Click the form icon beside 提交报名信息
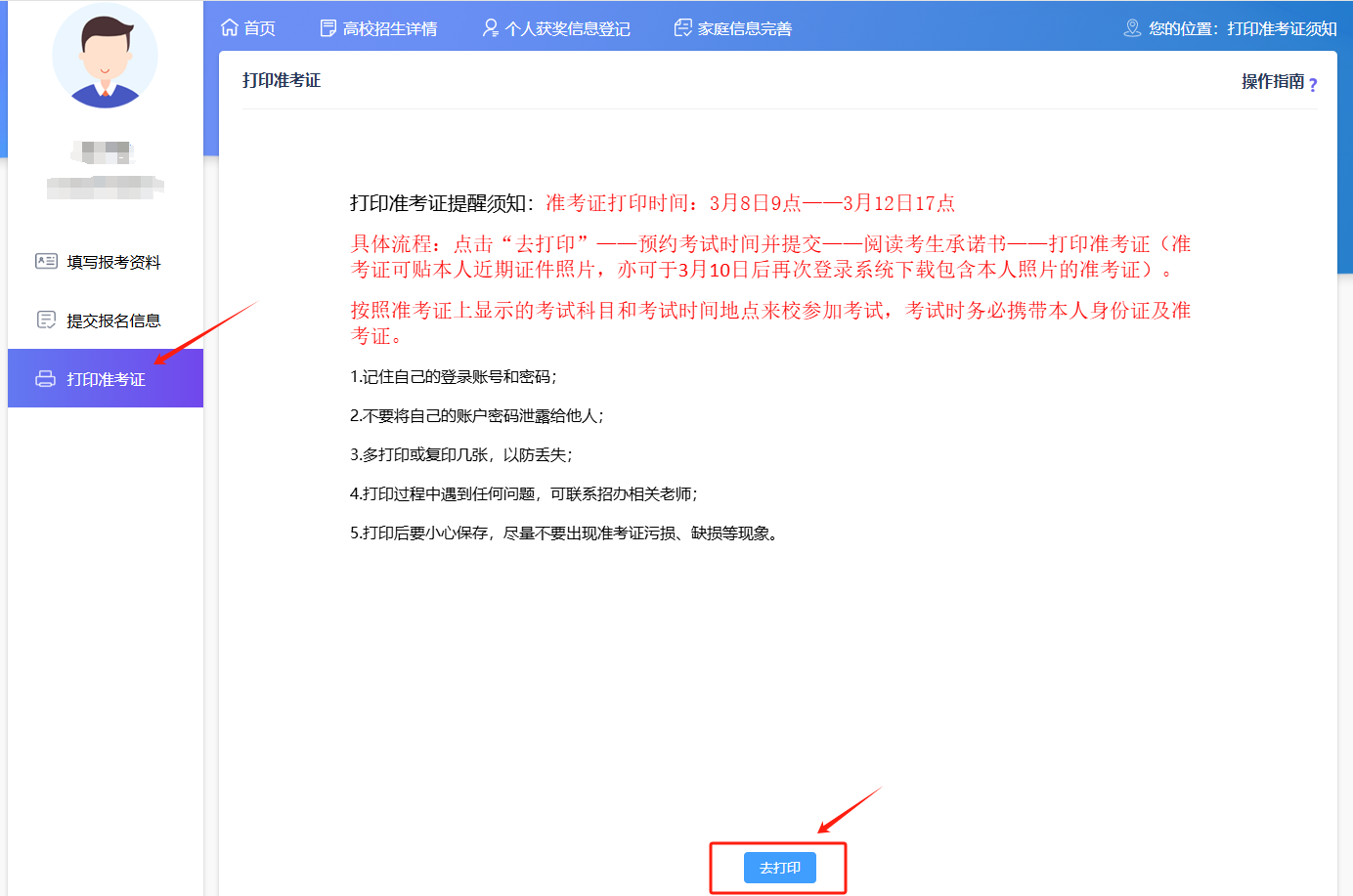 coord(46,320)
